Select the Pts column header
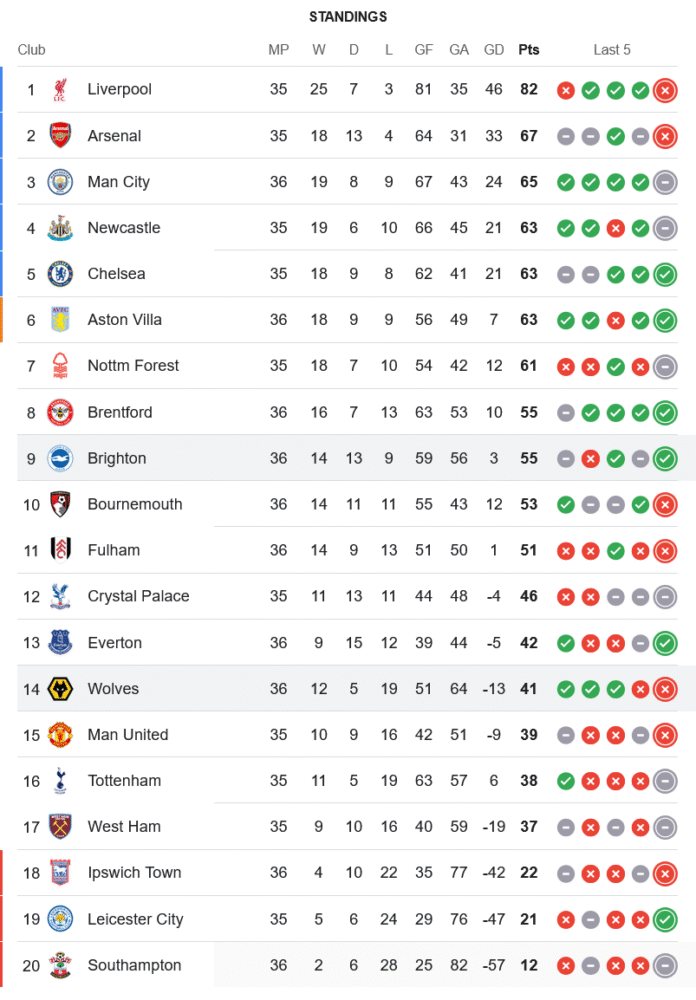 [529, 50]
